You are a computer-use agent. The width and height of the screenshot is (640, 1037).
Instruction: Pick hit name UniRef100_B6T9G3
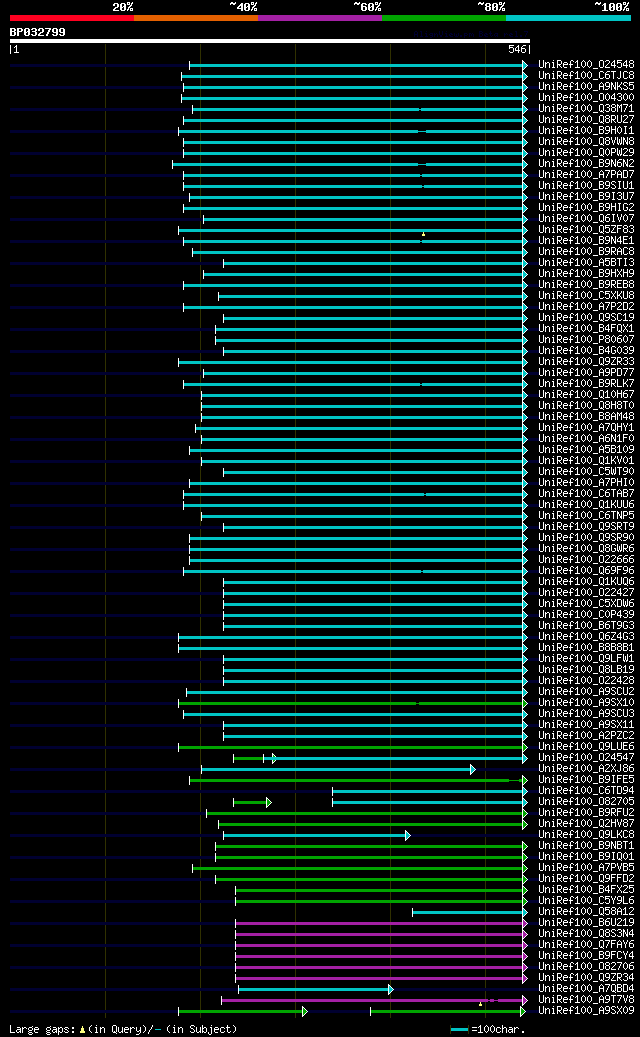point(586,625)
